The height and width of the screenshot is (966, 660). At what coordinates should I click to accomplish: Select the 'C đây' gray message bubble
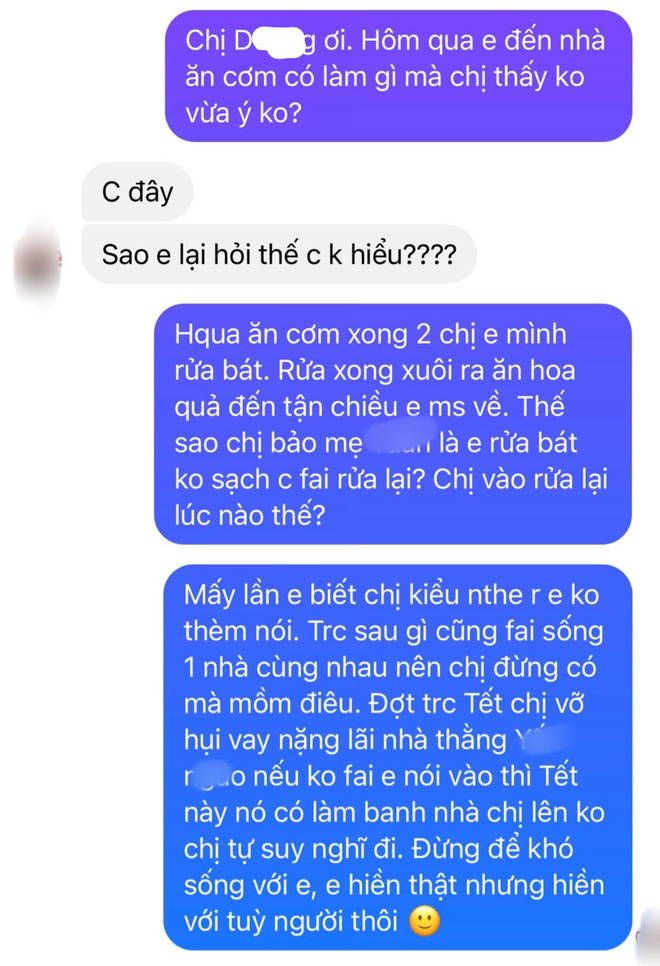tap(137, 192)
